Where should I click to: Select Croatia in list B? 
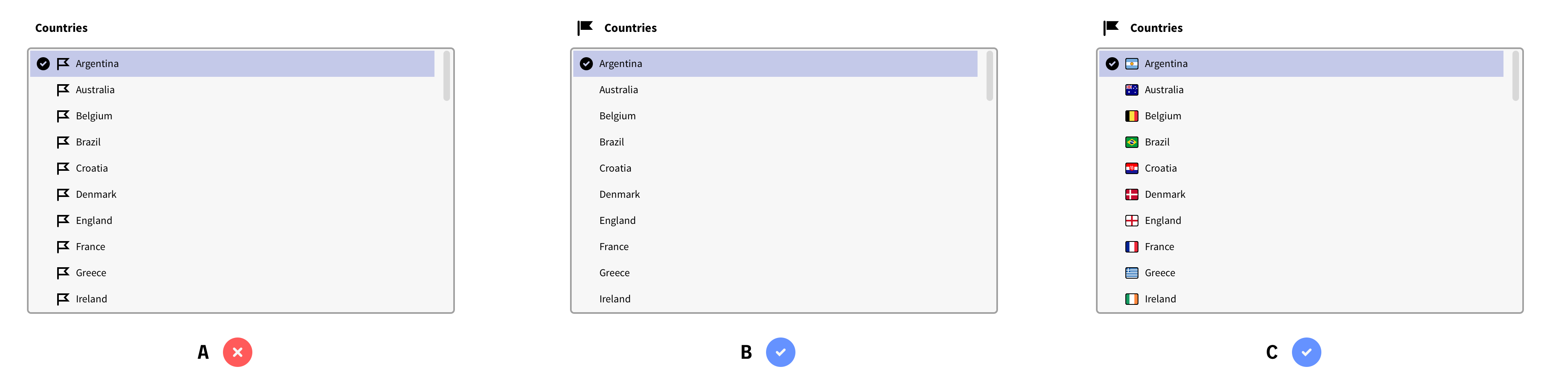point(615,169)
